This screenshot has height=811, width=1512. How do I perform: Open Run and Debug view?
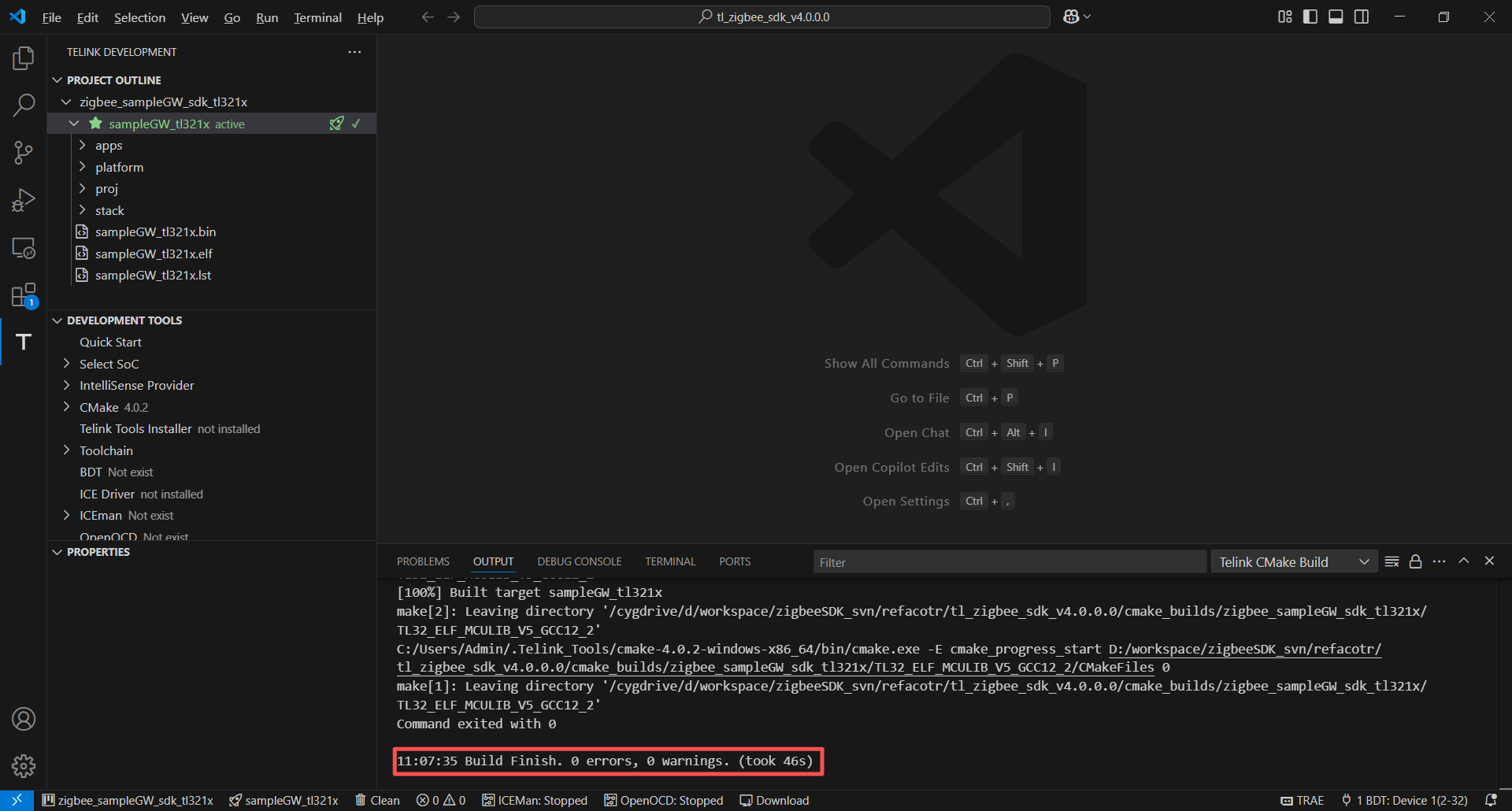(x=24, y=200)
